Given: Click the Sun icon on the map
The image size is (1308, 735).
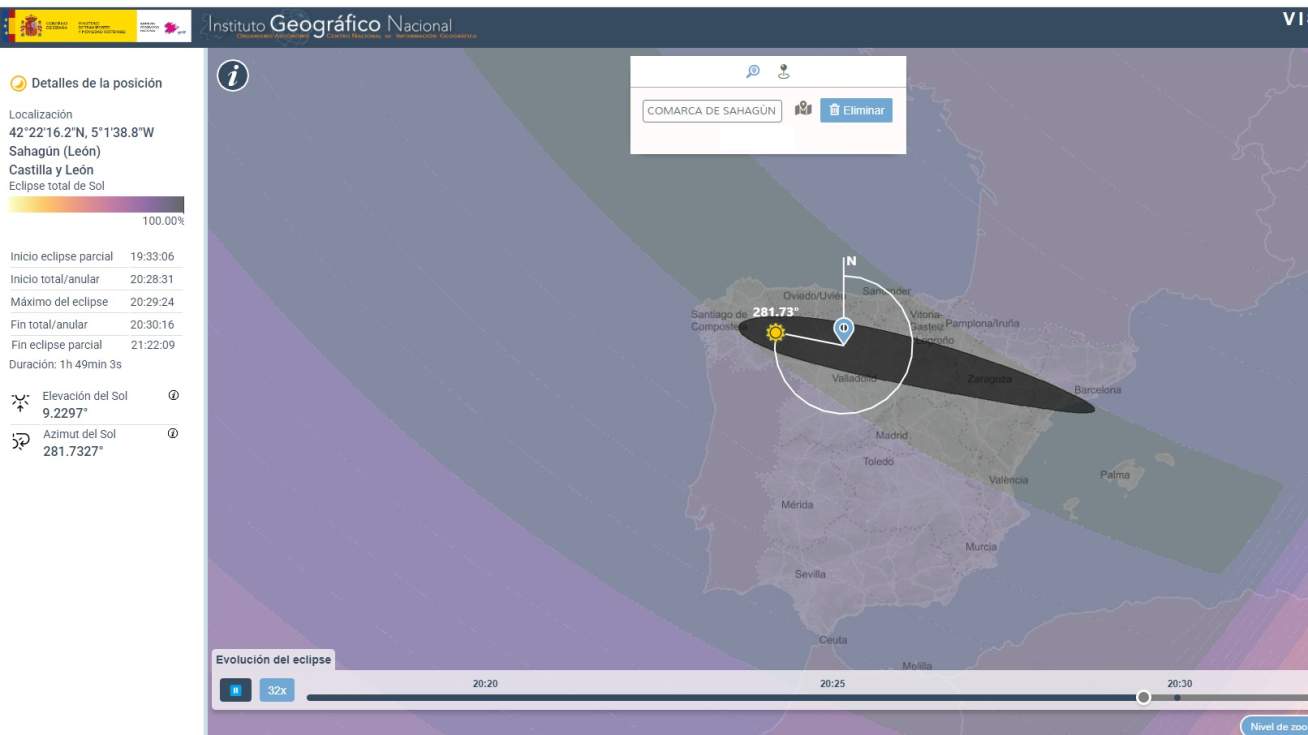Looking at the screenshot, I should (x=775, y=333).
